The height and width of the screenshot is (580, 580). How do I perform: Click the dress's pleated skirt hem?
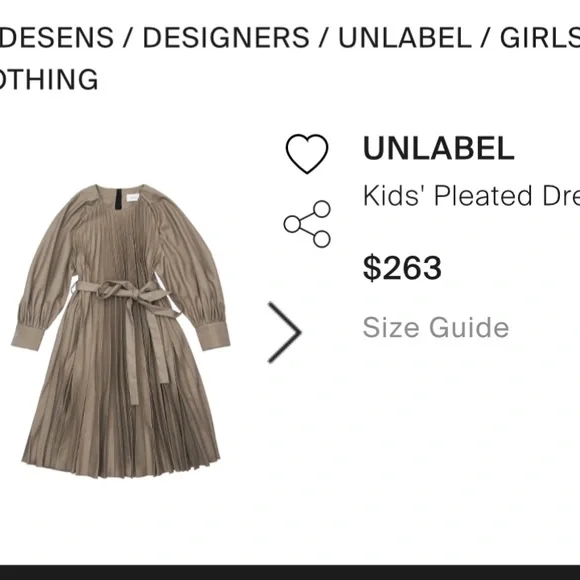click(x=122, y=466)
